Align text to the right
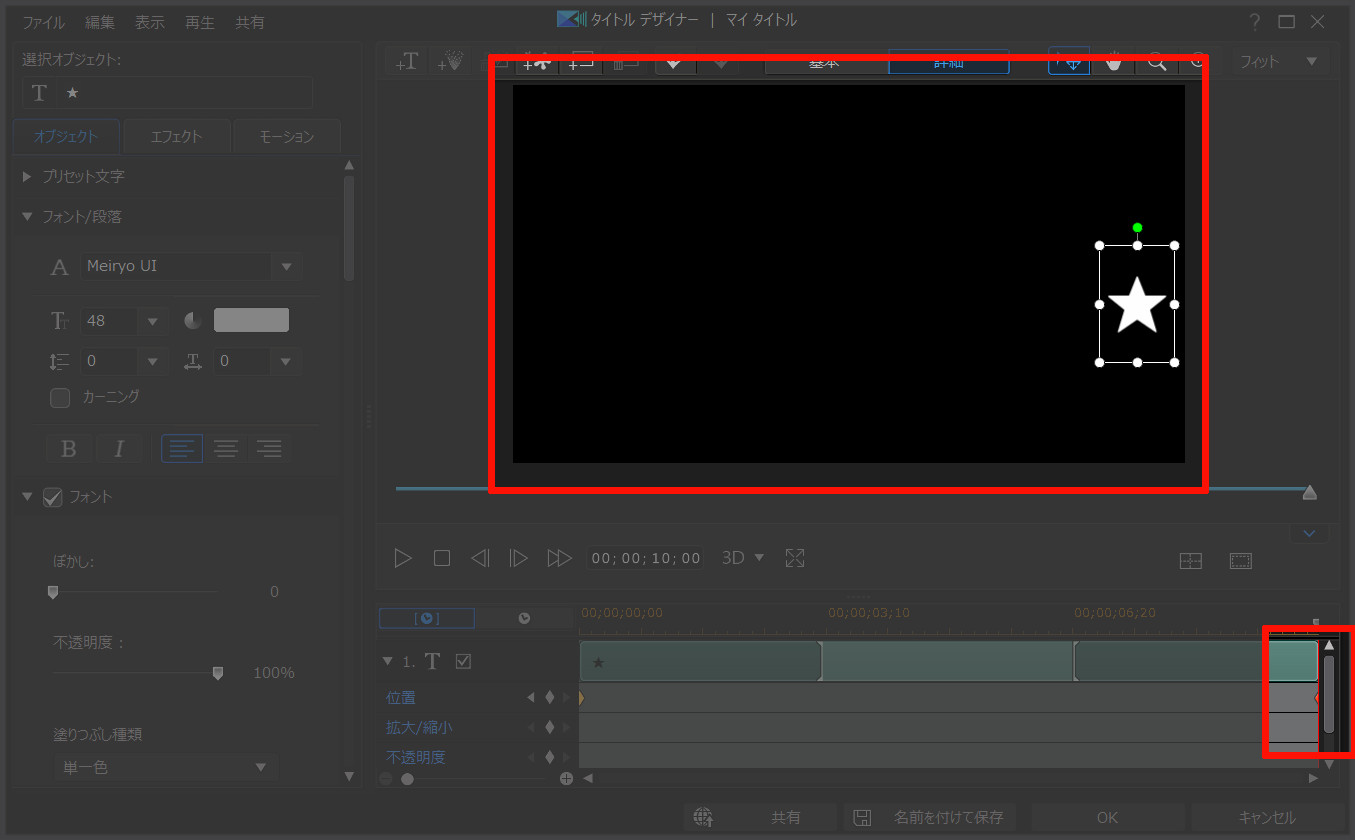The width and height of the screenshot is (1355, 840). (x=269, y=449)
